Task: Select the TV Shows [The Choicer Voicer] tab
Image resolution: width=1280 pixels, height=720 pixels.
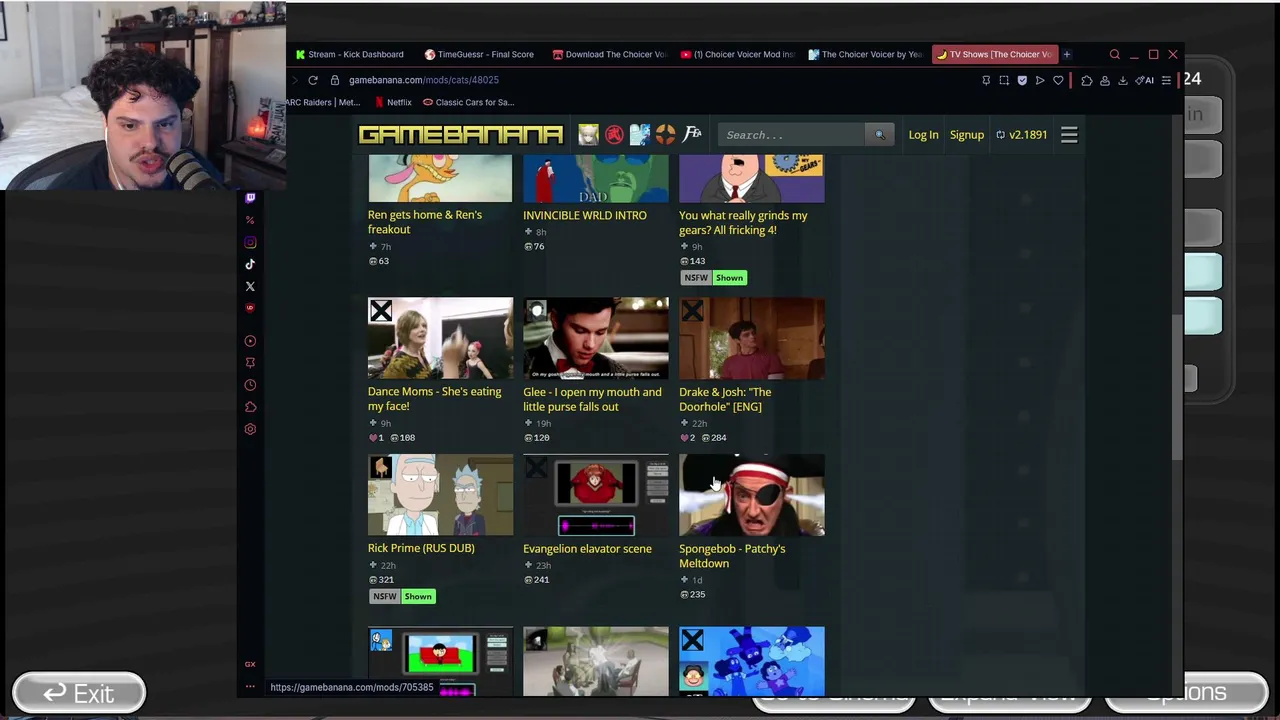Action: click(994, 54)
